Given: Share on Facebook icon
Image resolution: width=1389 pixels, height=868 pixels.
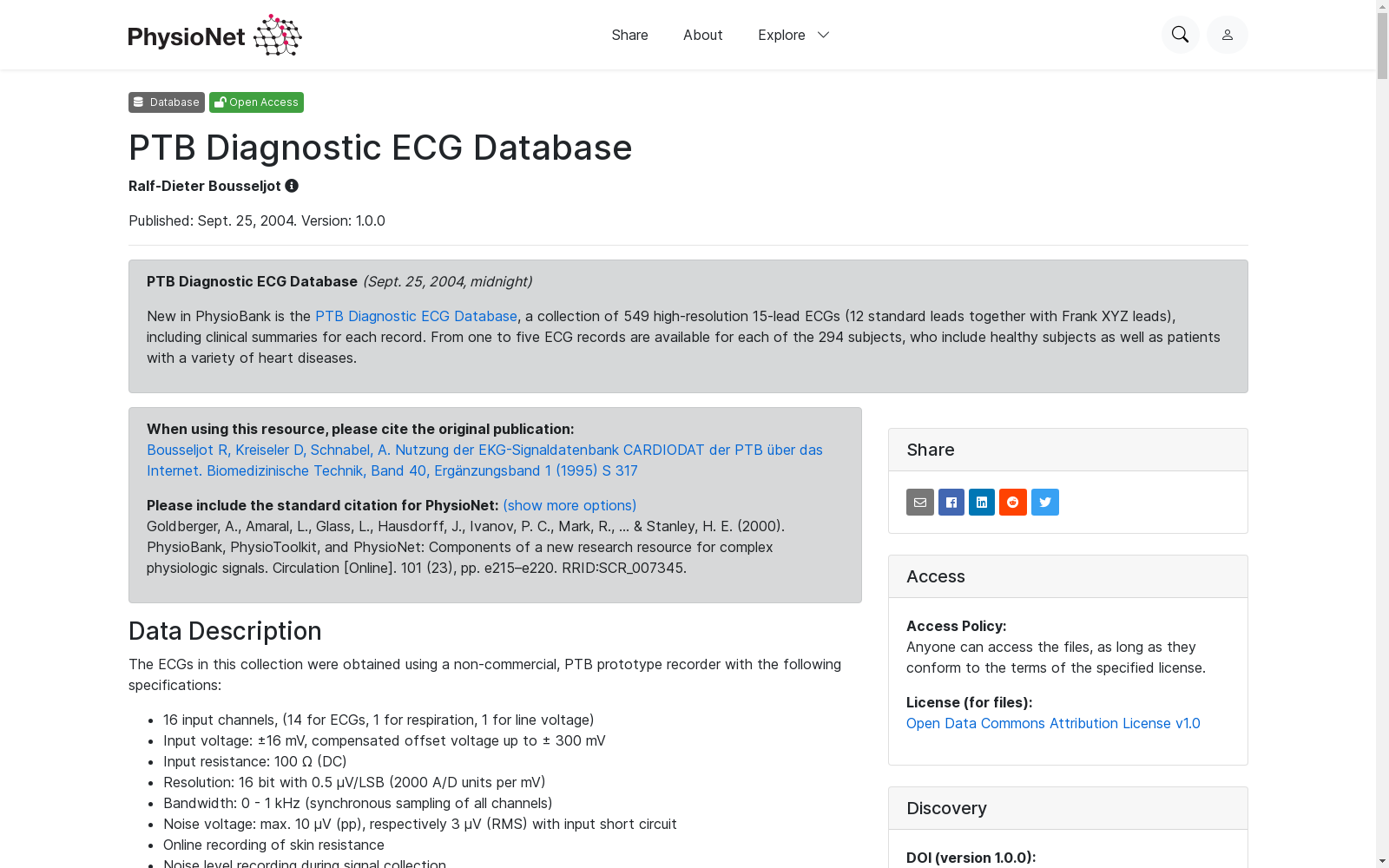Looking at the screenshot, I should tap(951, 502).
